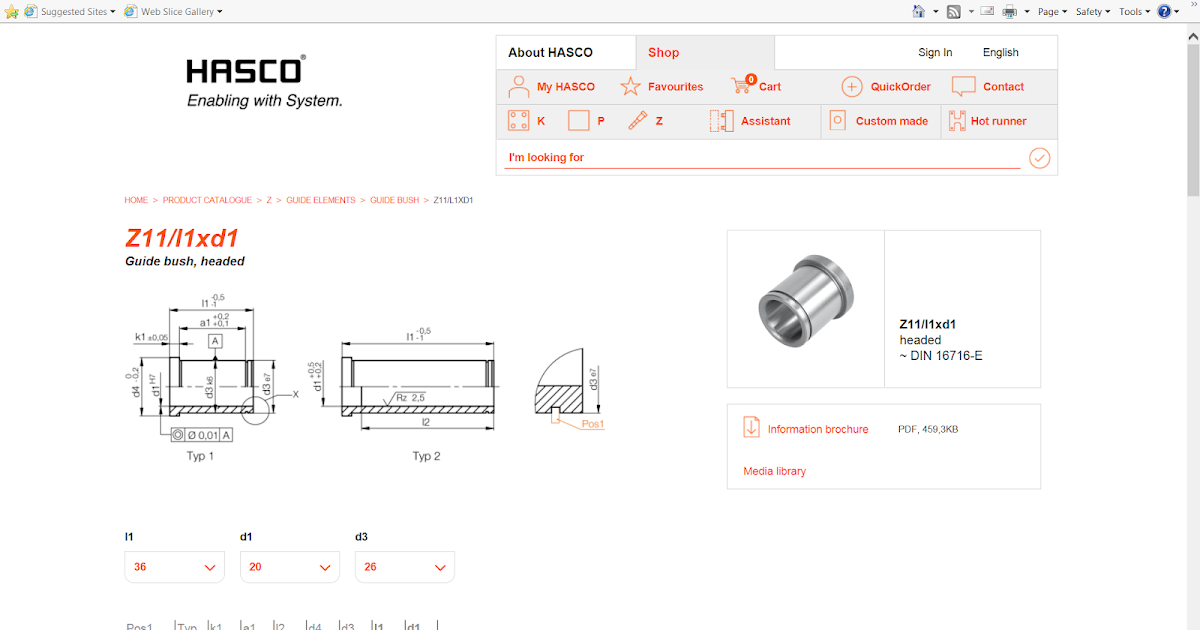The width and height of the screenshot is (1200, 630).
Task: Switch to the Shop tab
Action: tap(663, 52)
